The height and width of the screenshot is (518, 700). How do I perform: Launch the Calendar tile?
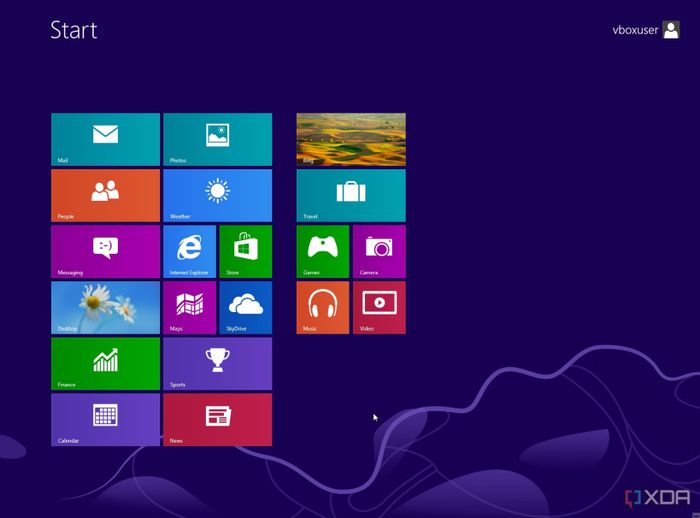[105, 420]
